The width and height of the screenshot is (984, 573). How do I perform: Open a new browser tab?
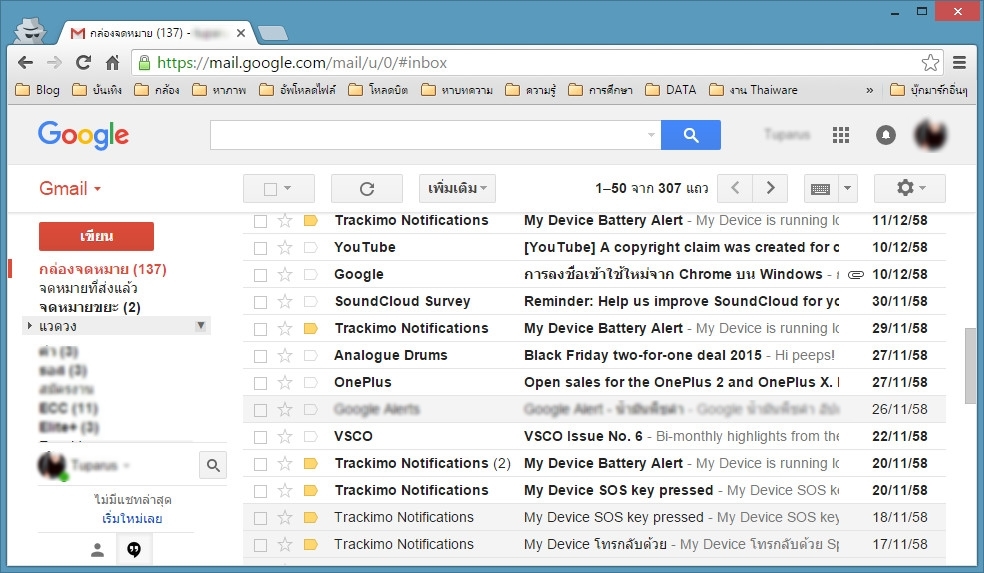273,33
